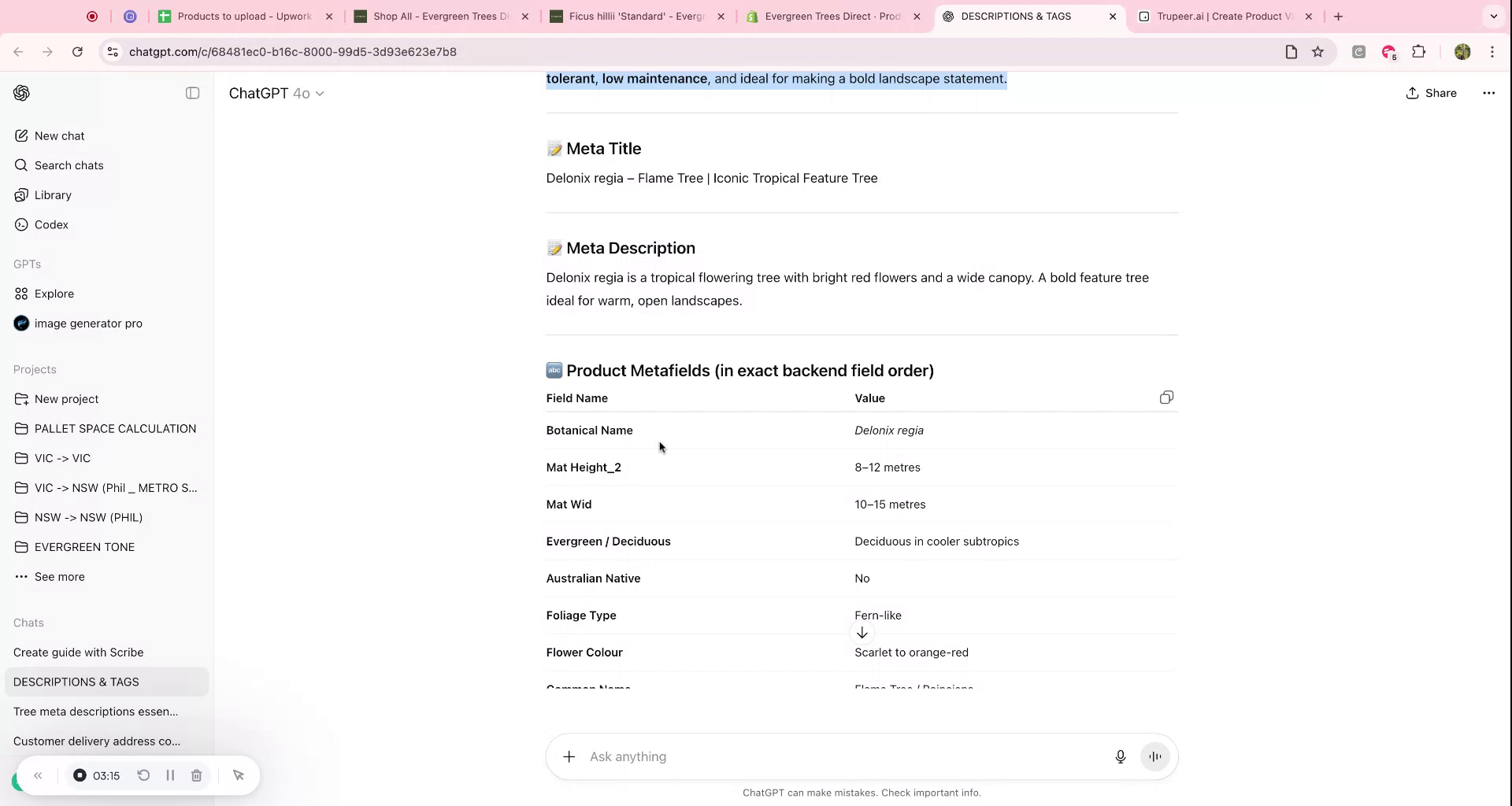This screenshot has width=1512, height=806.
Task: Bookmark this page with the star
Action: 1319,52
